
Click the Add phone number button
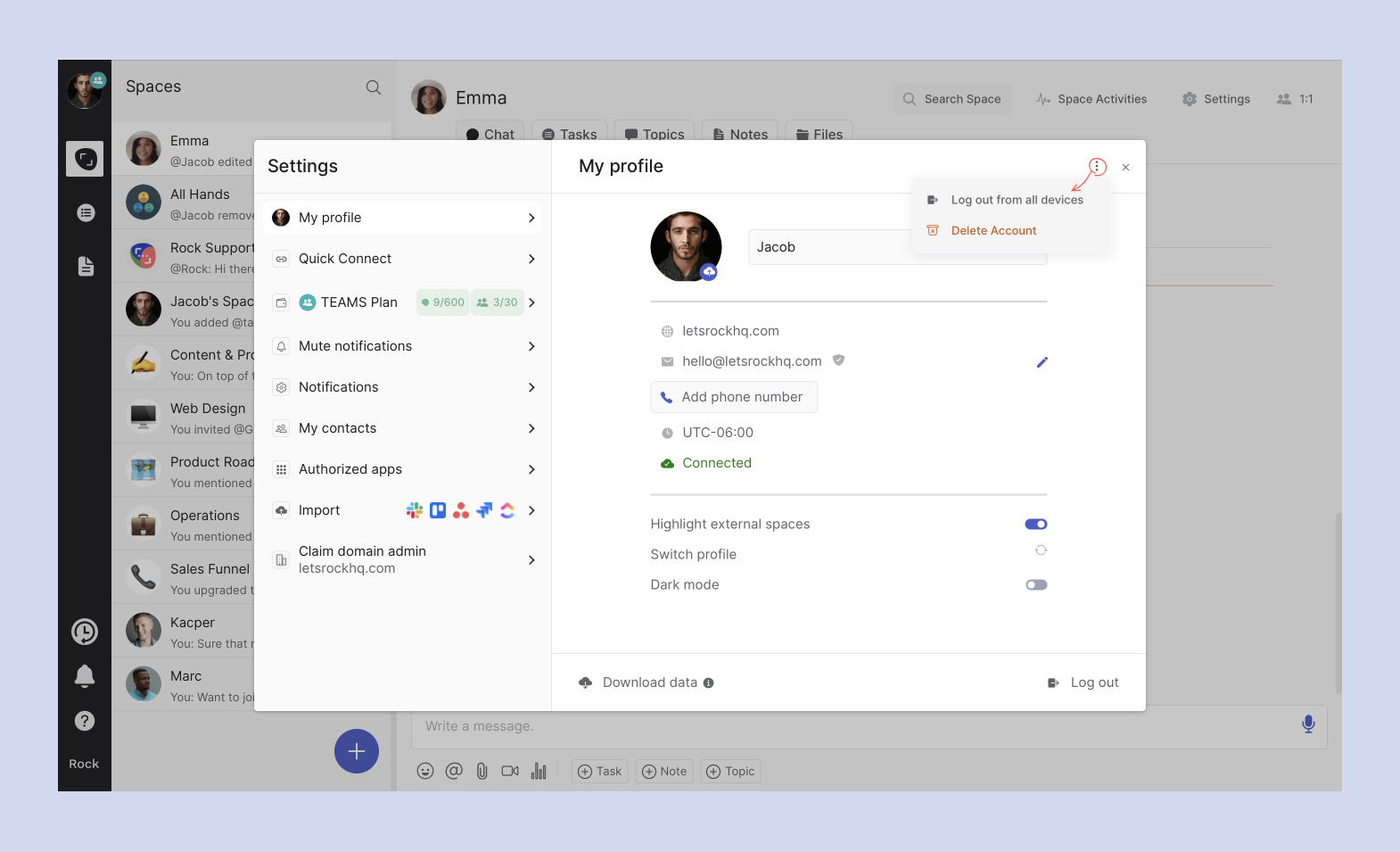[x=734, y=397]
